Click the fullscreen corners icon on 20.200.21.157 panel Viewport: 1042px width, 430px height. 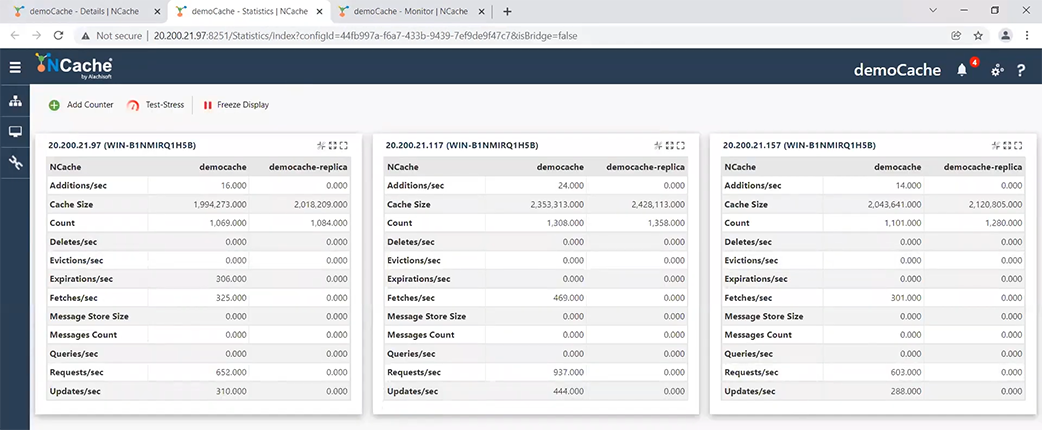click(1018, 145)
